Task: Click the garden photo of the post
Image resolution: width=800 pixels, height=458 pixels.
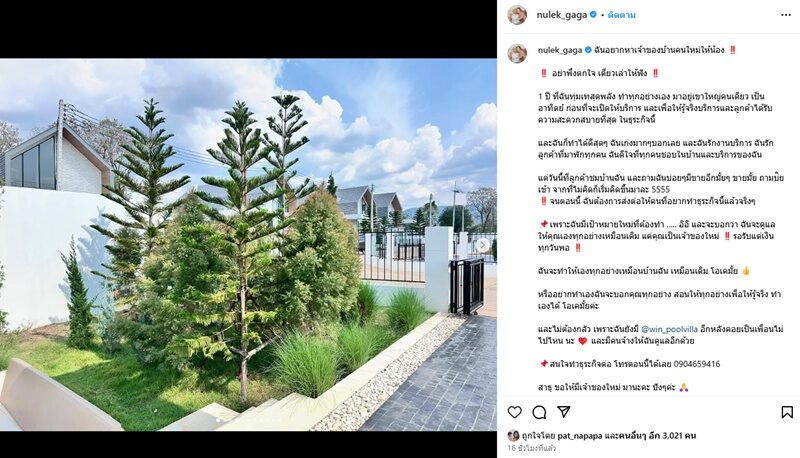Action: coord(248,244)
